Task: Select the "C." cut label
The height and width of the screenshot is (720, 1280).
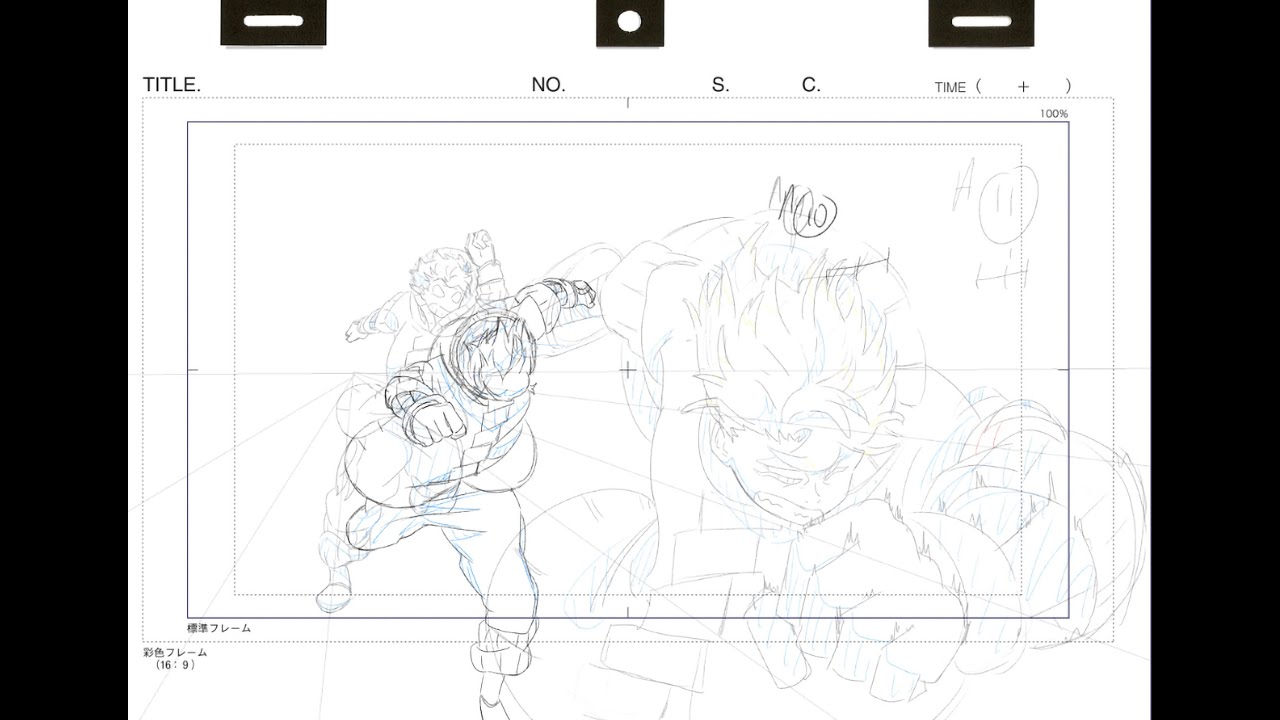Action: click(811, 86)
